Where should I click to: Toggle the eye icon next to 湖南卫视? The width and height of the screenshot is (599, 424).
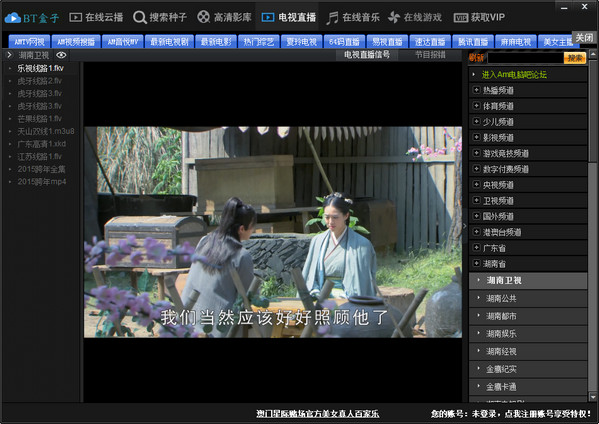point(61,55)
